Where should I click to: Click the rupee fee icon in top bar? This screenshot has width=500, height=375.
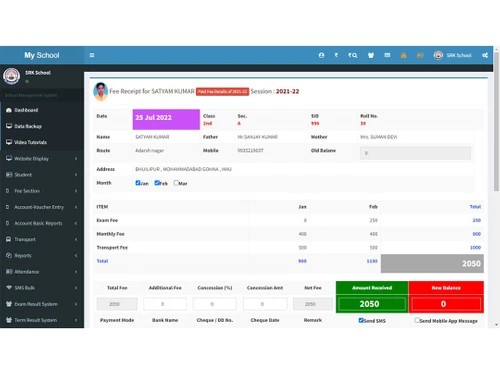click(336, 55)
